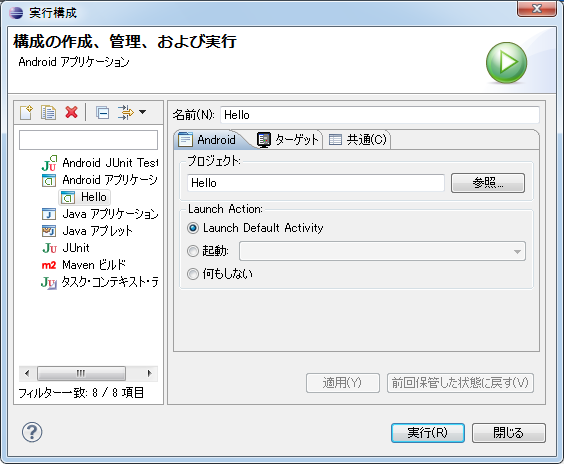Open the filter icon dropdown arrow

[x=142, y=112]
